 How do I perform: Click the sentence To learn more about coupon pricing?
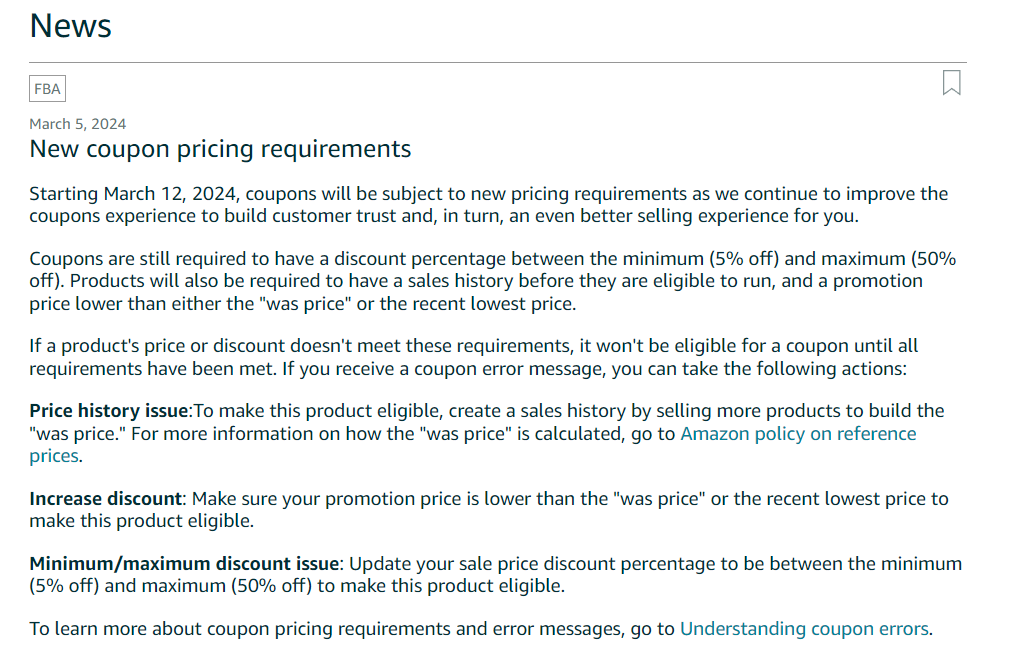click(481, 629)
